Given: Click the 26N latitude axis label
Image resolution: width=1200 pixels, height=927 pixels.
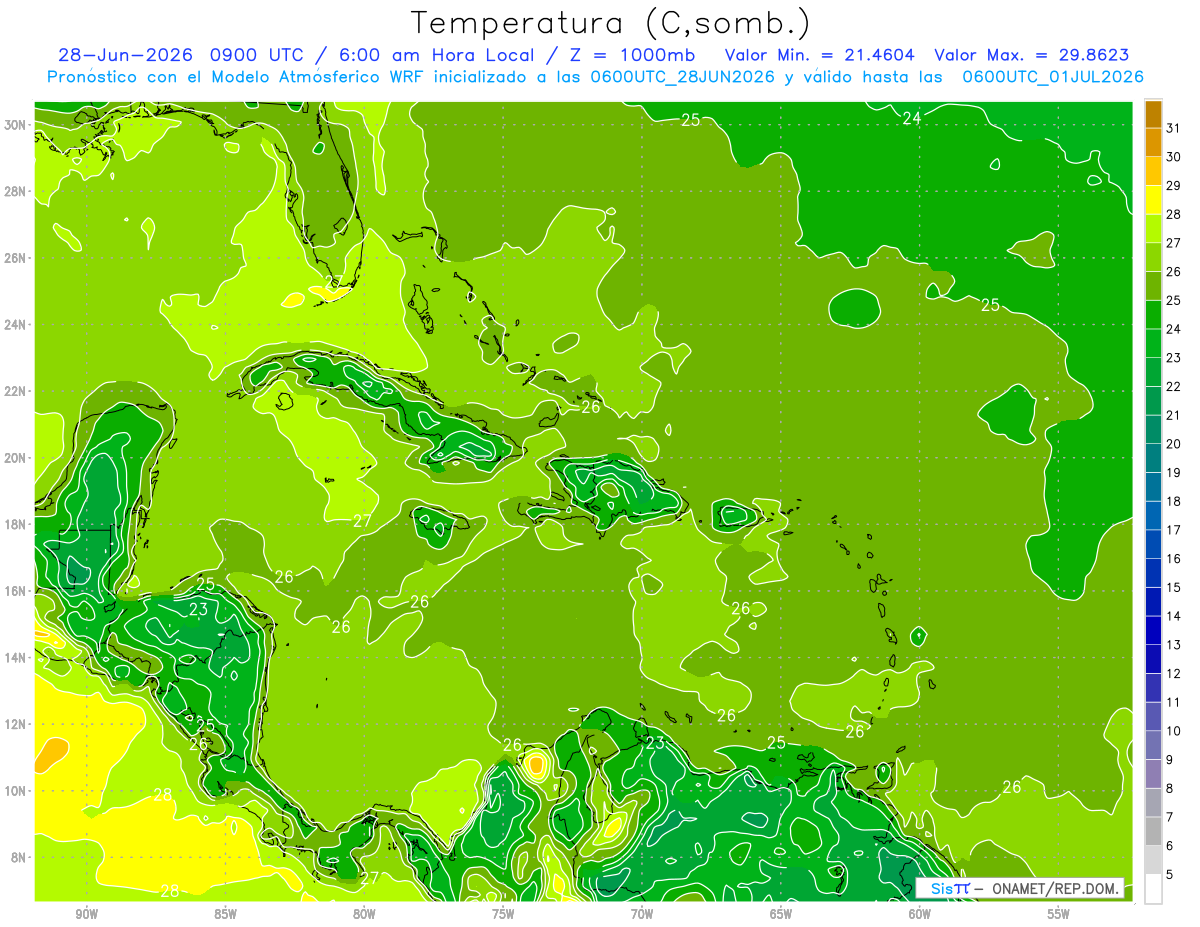Looking at the screenshot, I should pyautogui.click(x=15, y=258).
